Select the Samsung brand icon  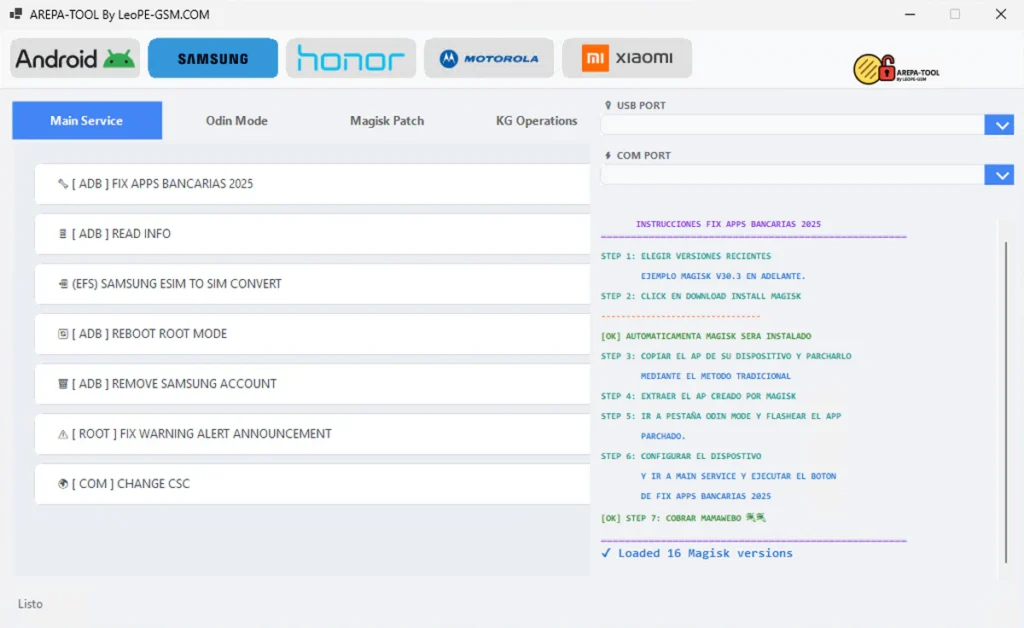pos(213,58)
